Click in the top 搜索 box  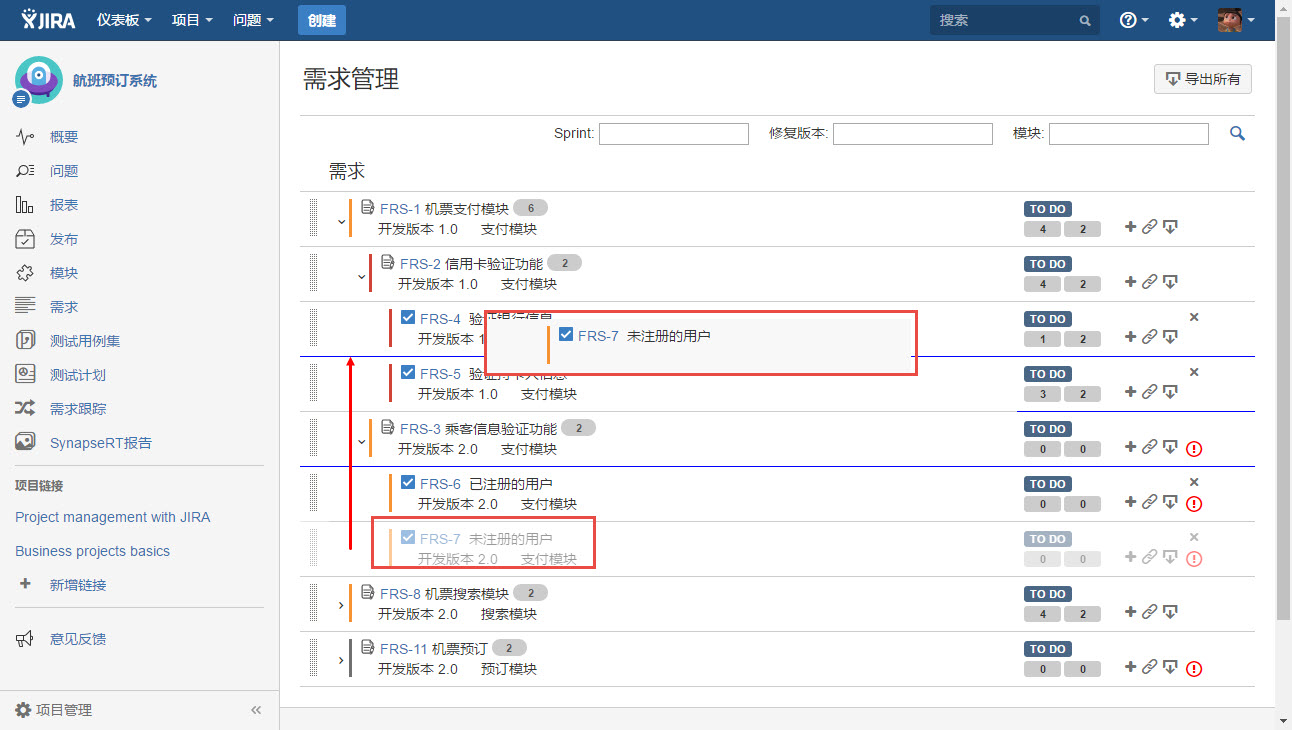pos(1014,20)
